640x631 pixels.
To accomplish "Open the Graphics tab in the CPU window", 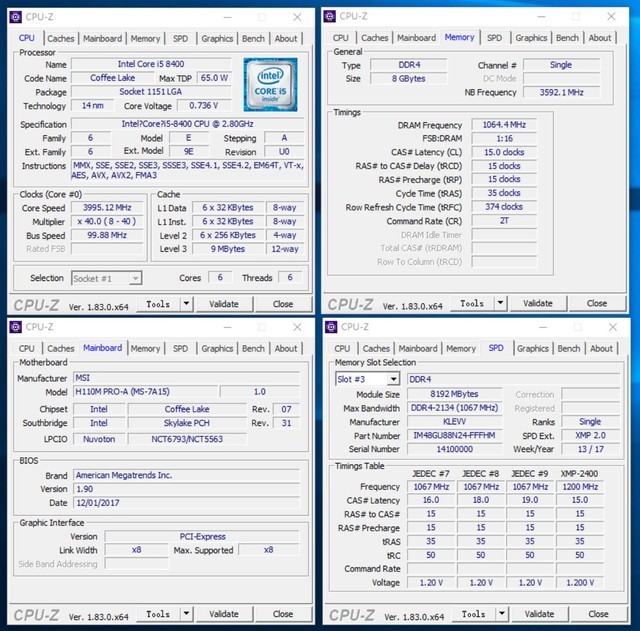I will click(x=217, y=38).
